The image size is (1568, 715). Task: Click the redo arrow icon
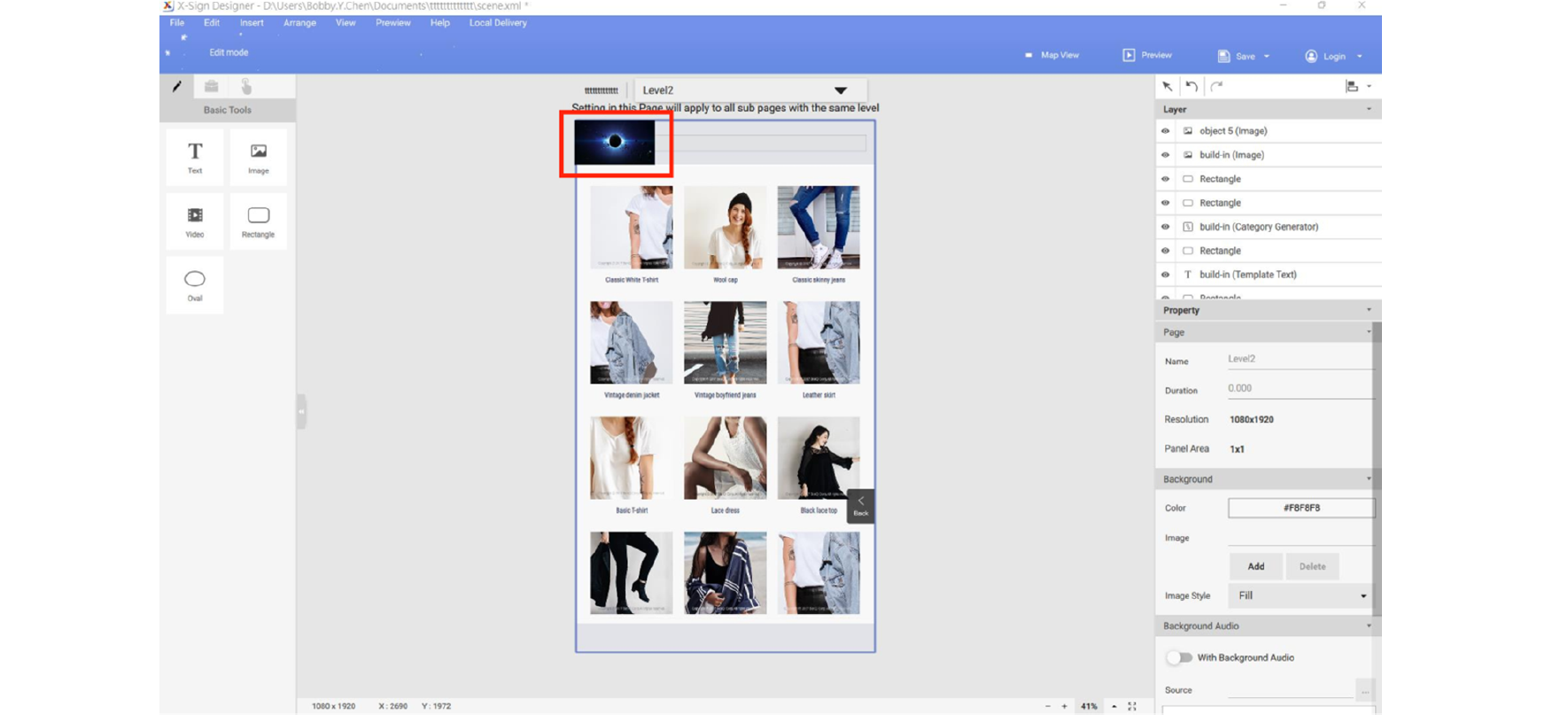[x=1216, y=86]
